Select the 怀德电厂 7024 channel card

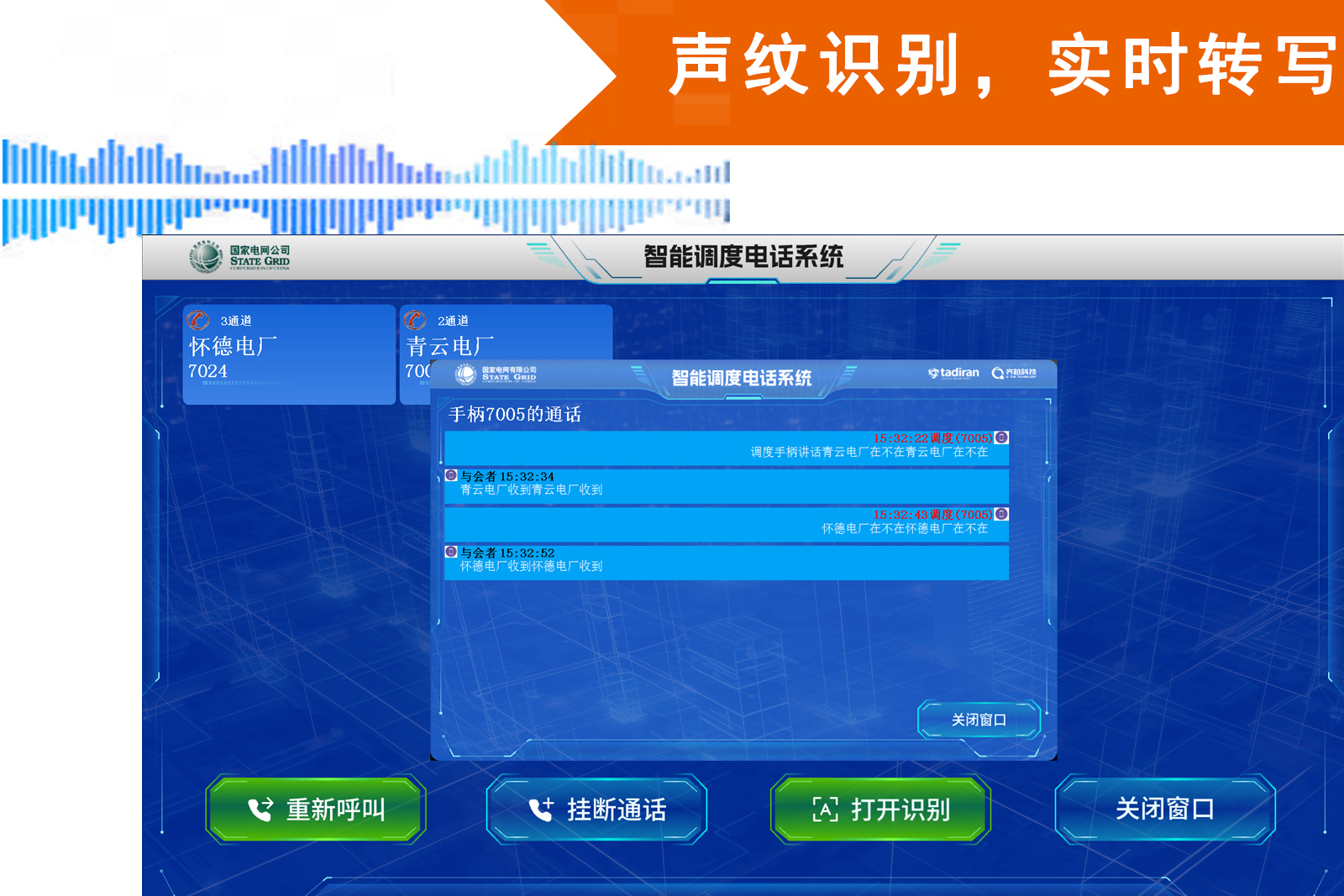pyautogui.click(x=289, y=354)
